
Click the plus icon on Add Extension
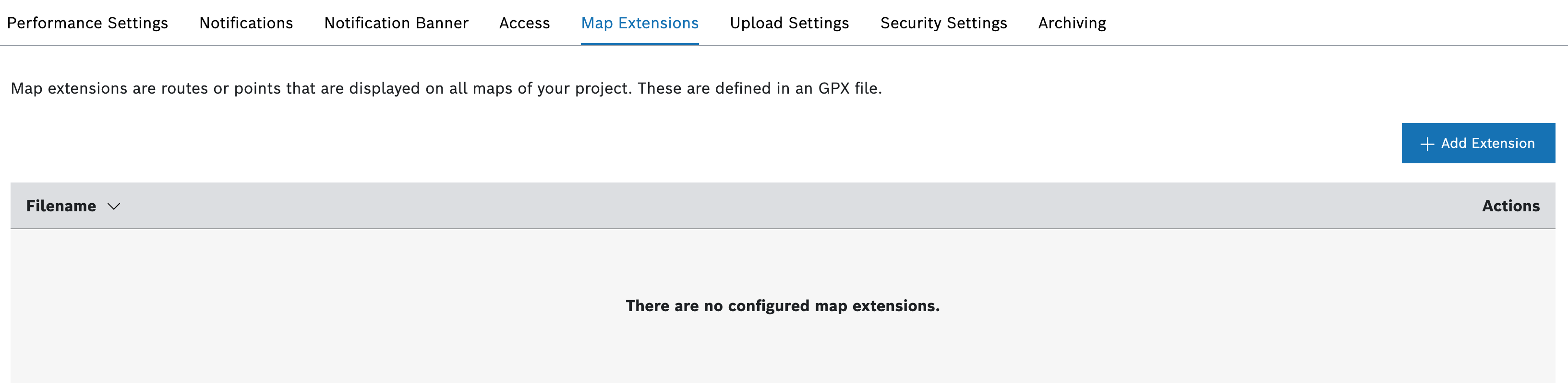click(1427, 144)
